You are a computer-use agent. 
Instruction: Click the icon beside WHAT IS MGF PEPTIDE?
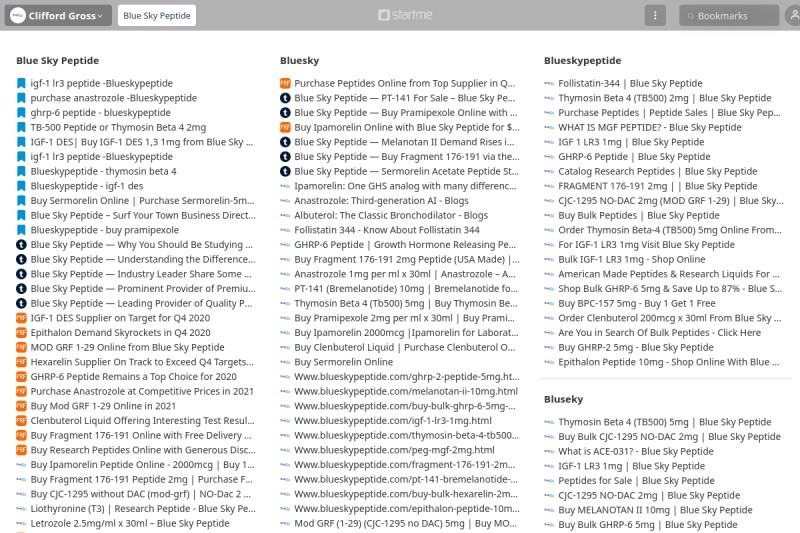point(549,128)
